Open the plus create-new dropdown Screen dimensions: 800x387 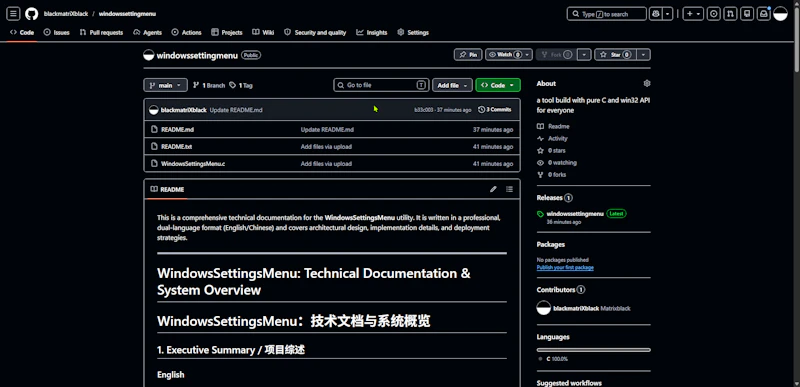[693, 14]
